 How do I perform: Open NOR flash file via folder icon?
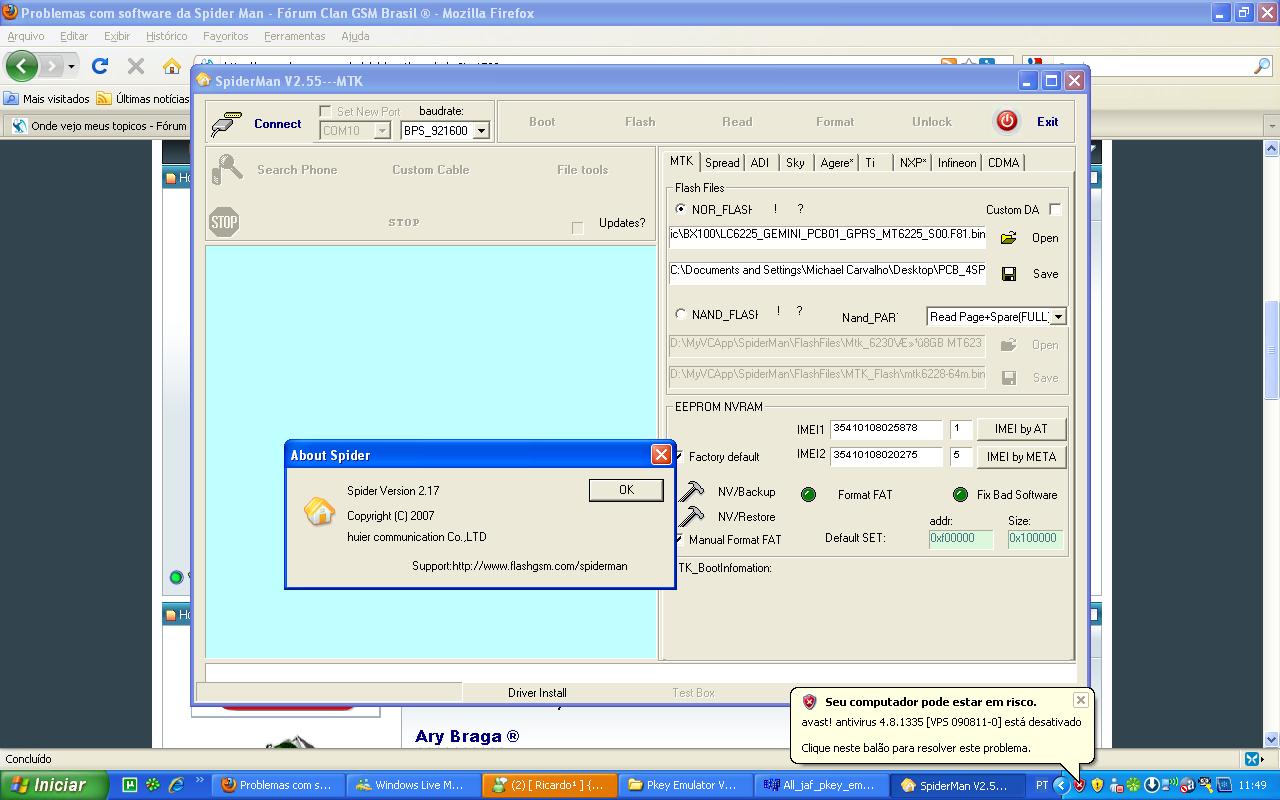tap(1008, 238)
